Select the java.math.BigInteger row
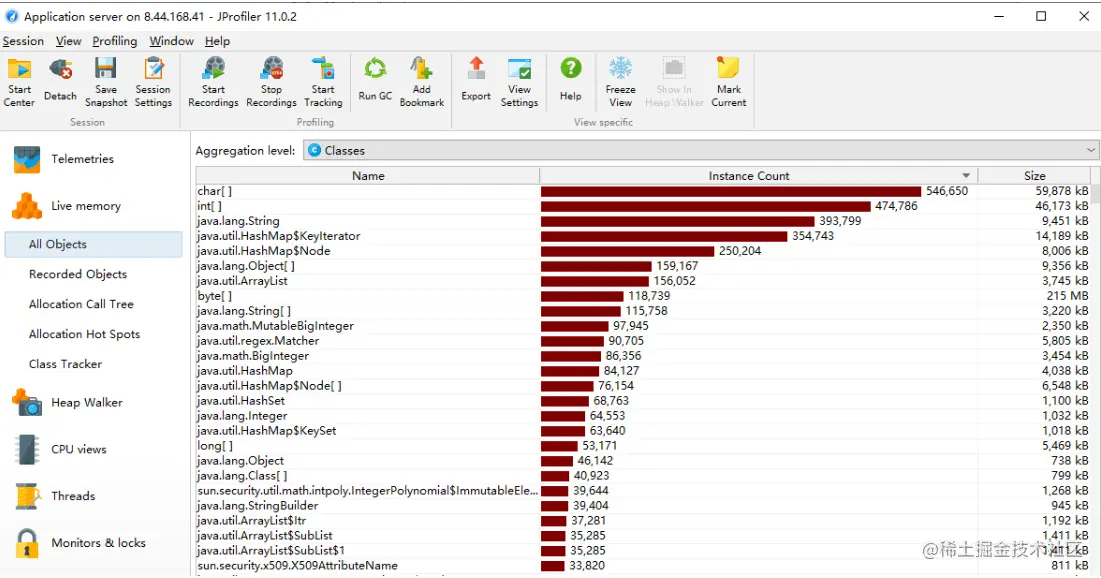The width and height of the screenshot is (1101, 578). [x=643, y=356]
